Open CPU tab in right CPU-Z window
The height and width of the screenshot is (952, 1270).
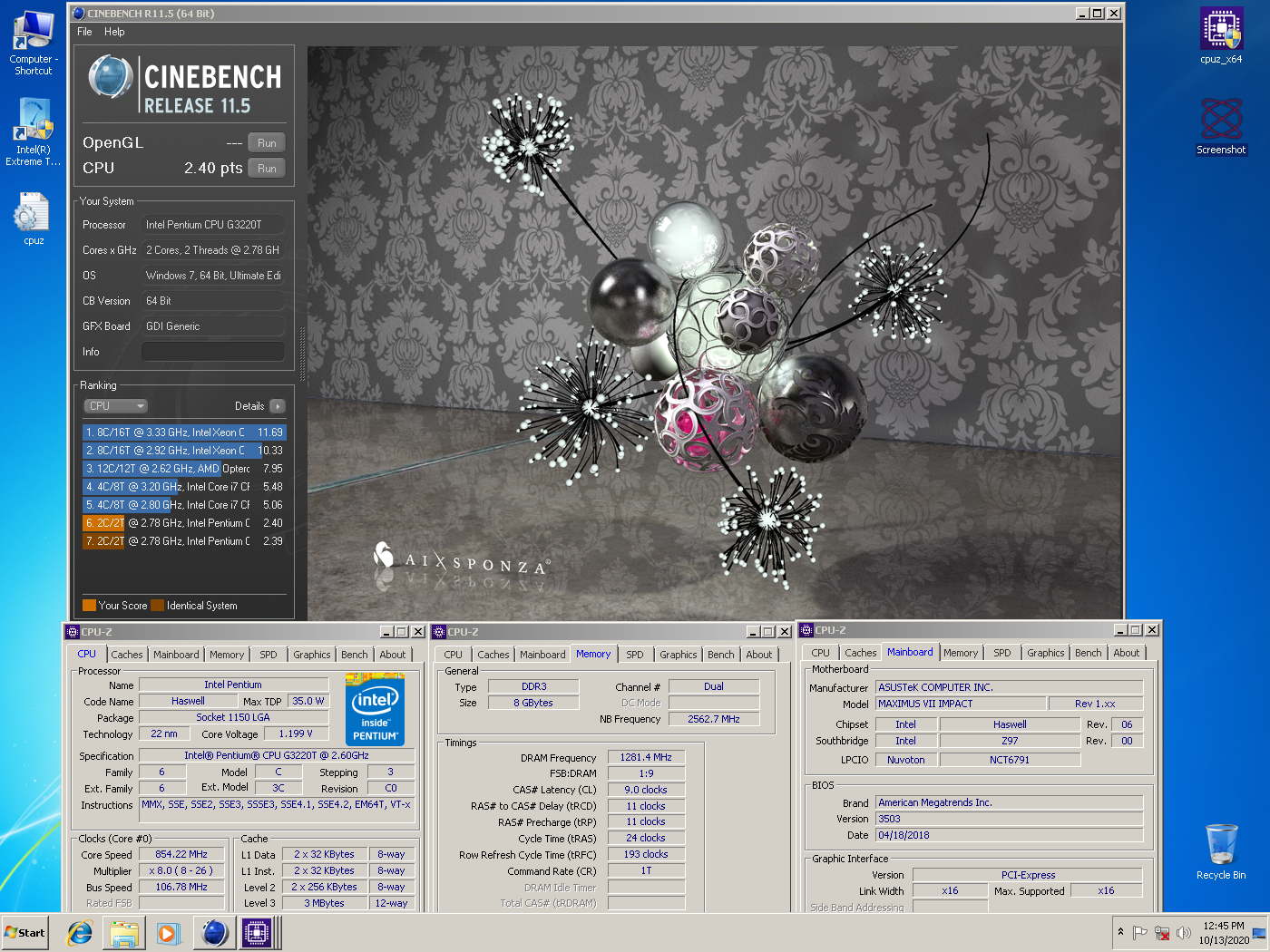click(x=821, y=653)
